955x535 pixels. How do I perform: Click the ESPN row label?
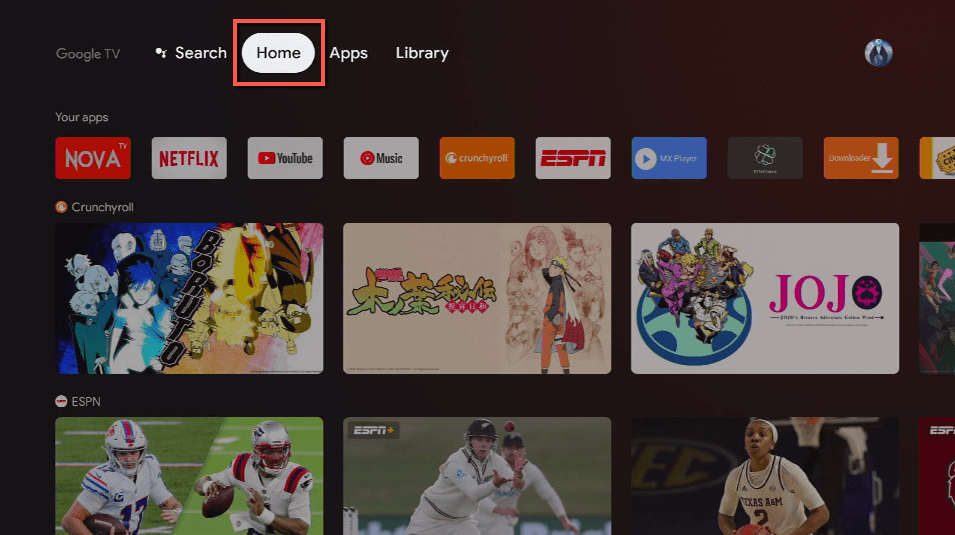coord(86,402)
